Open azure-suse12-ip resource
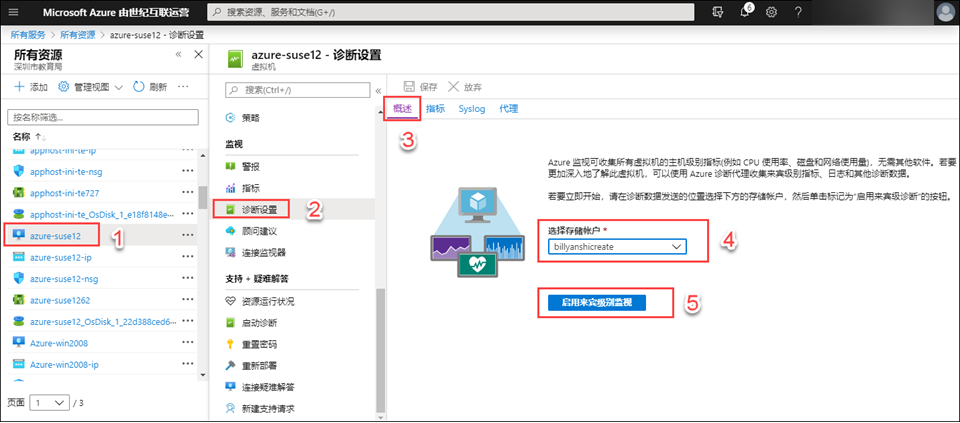This screenshot has height=423, width=960. pyautogui.click(x=61, y=257)
